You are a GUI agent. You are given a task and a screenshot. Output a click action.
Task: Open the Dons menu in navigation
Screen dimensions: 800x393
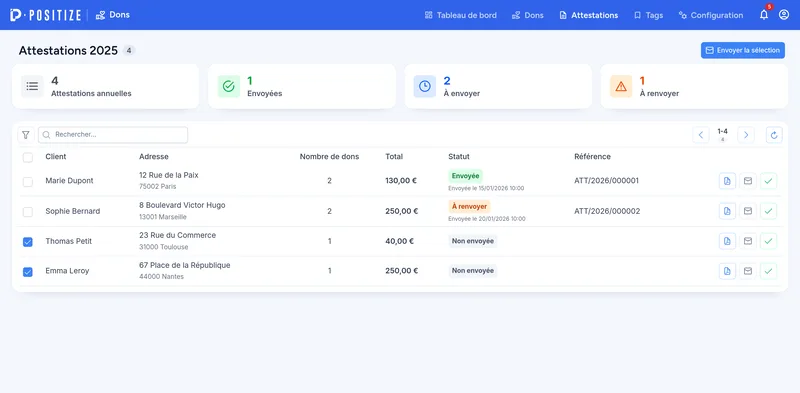(528, 15)
